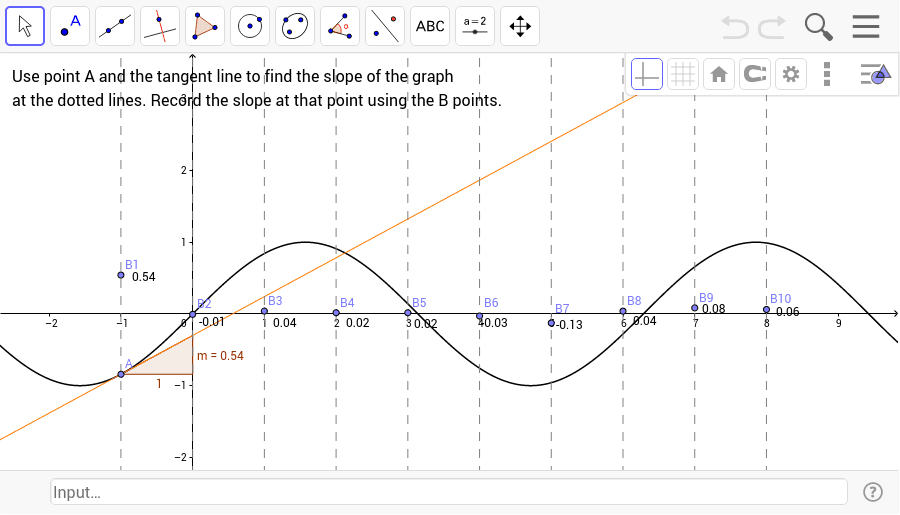Click the instruction text about point A

point(257,88)
